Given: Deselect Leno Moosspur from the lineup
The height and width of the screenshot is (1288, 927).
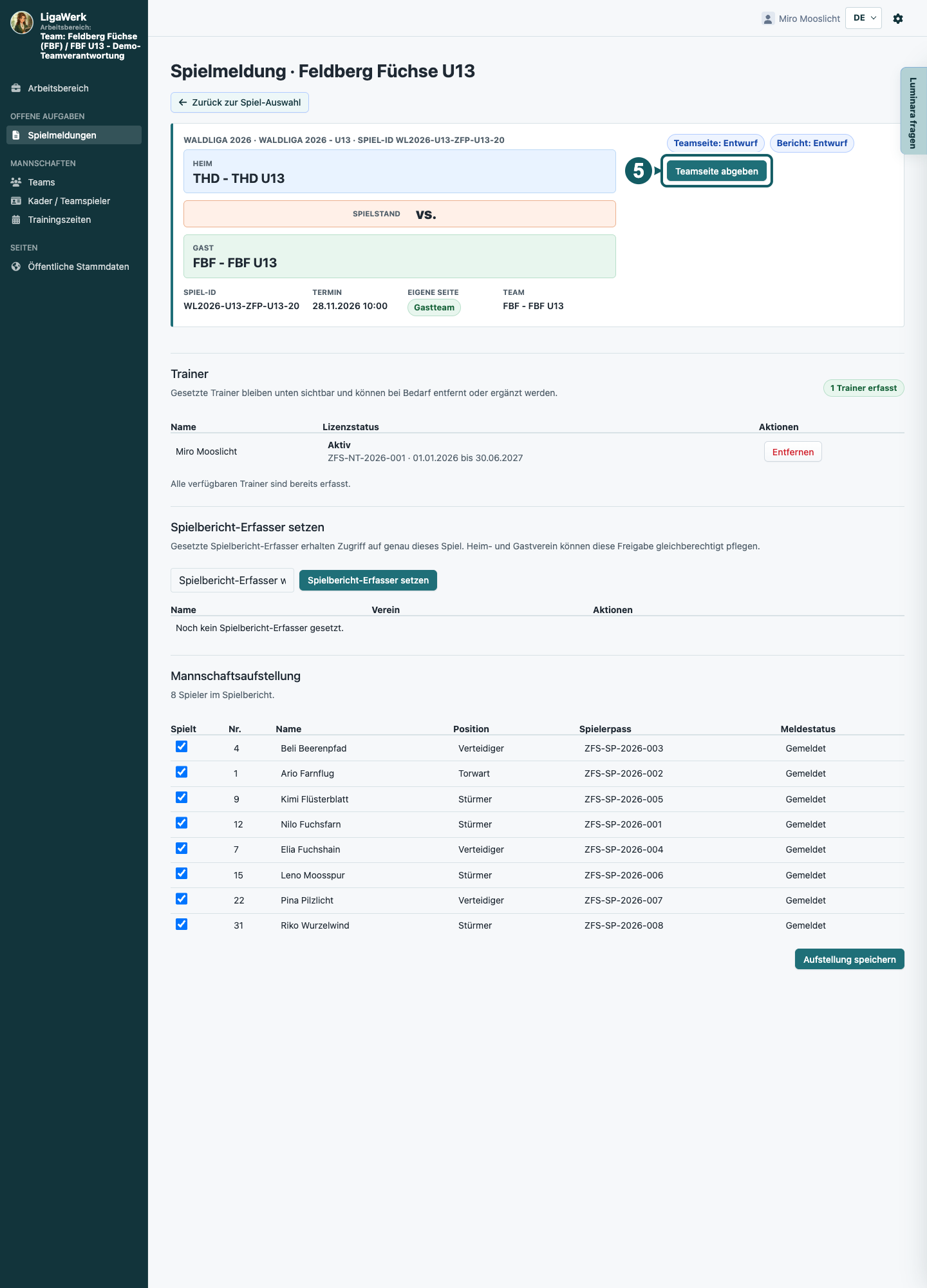Looking at the screenshot, I should tap(182, 873).
